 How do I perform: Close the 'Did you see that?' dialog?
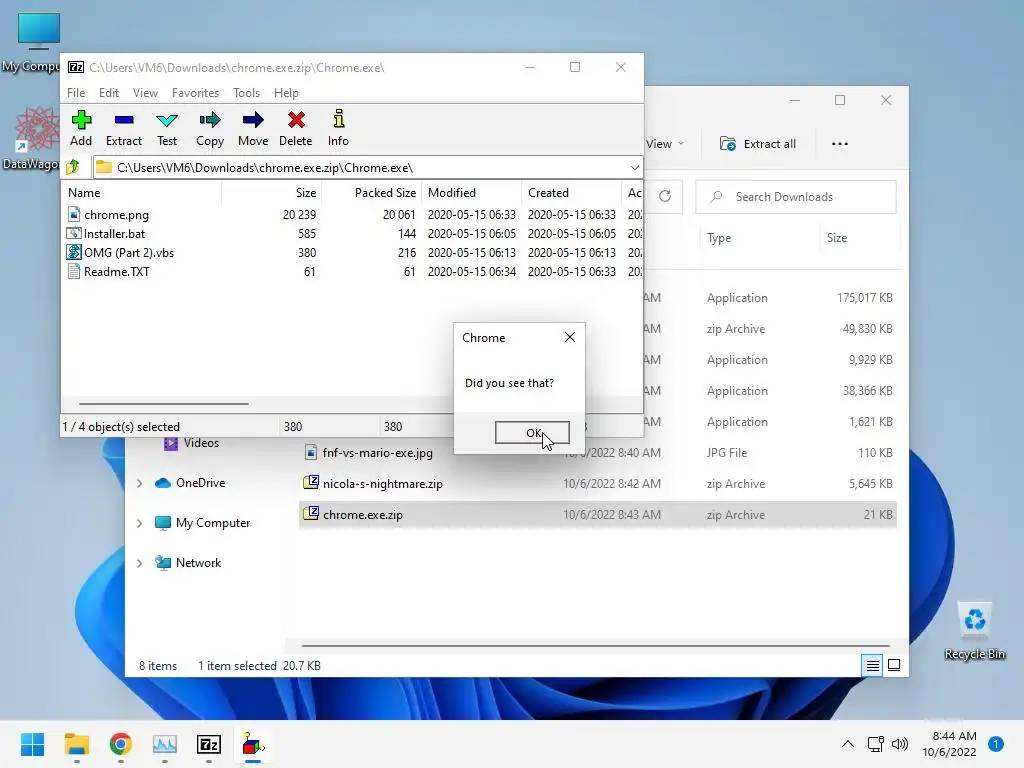coord(569,337)
